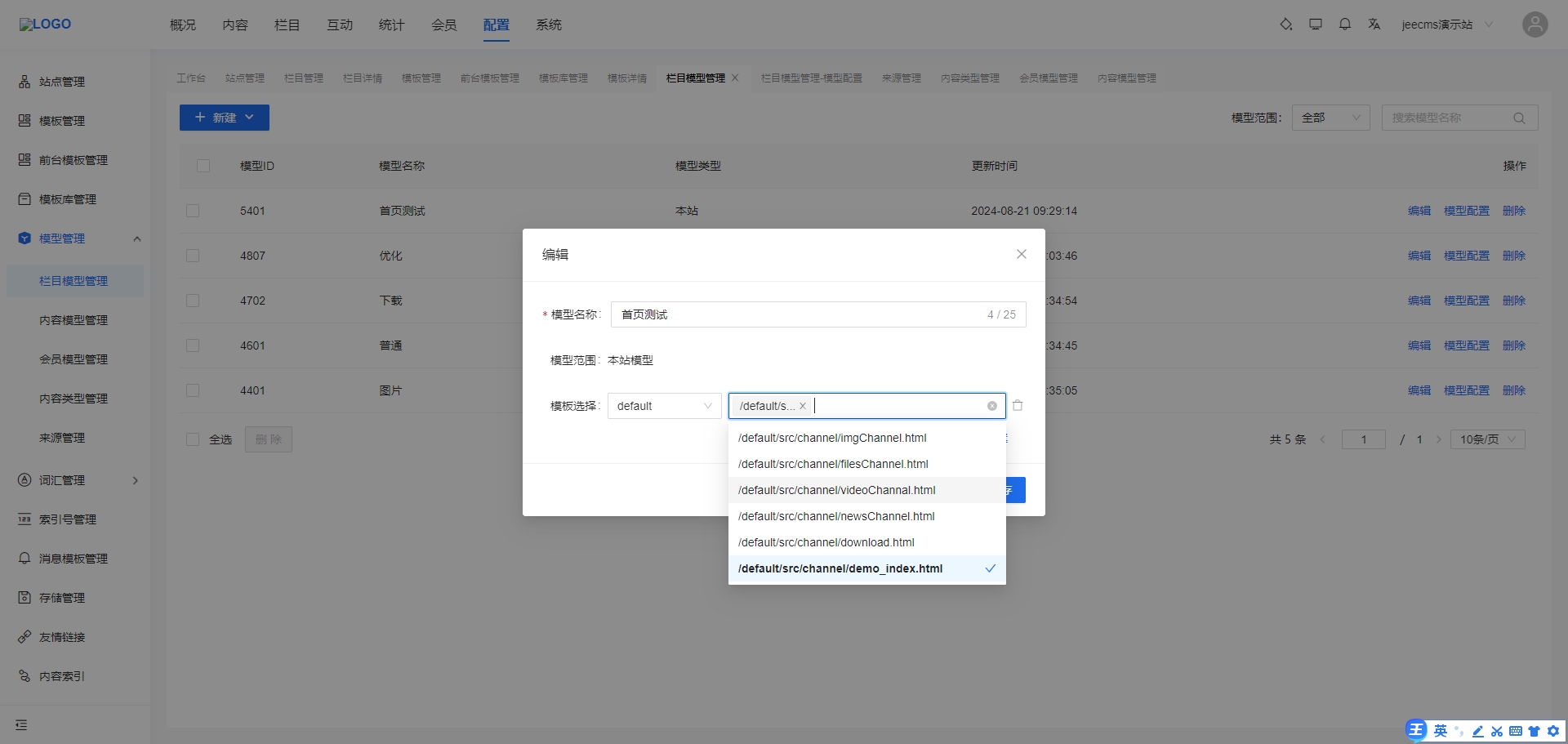Collapse sidebar using bottom-left menu icon
This screenshot has width=1568, height=744.
[x=21, y=724]
